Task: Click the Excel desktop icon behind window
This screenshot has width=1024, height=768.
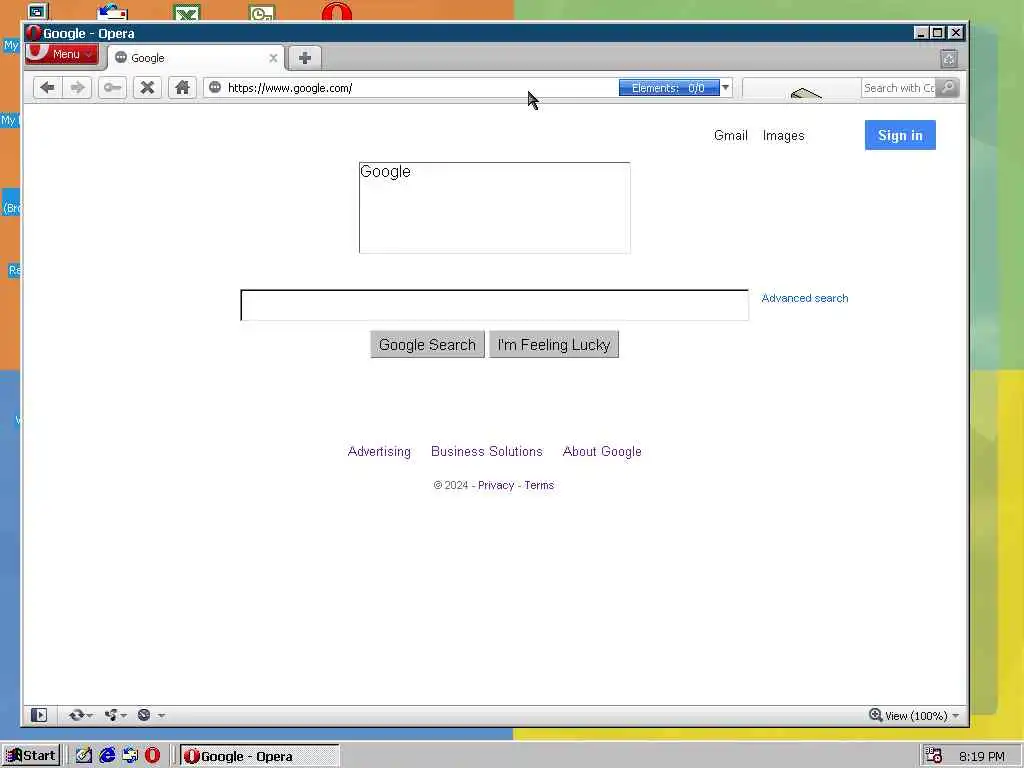Action: point(187,12)
